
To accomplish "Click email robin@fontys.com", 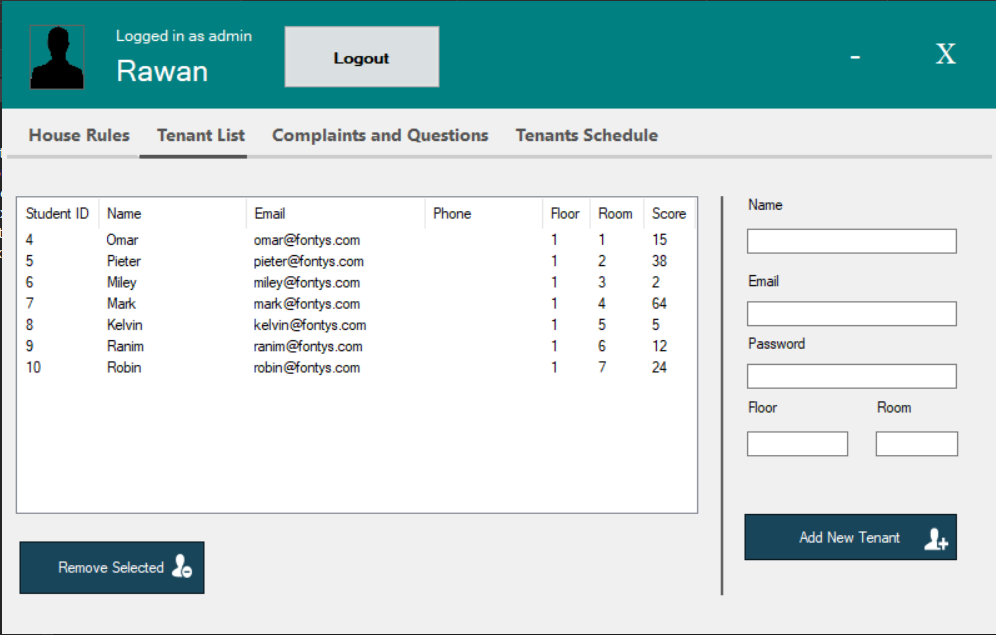I will [x=307, y=368].
